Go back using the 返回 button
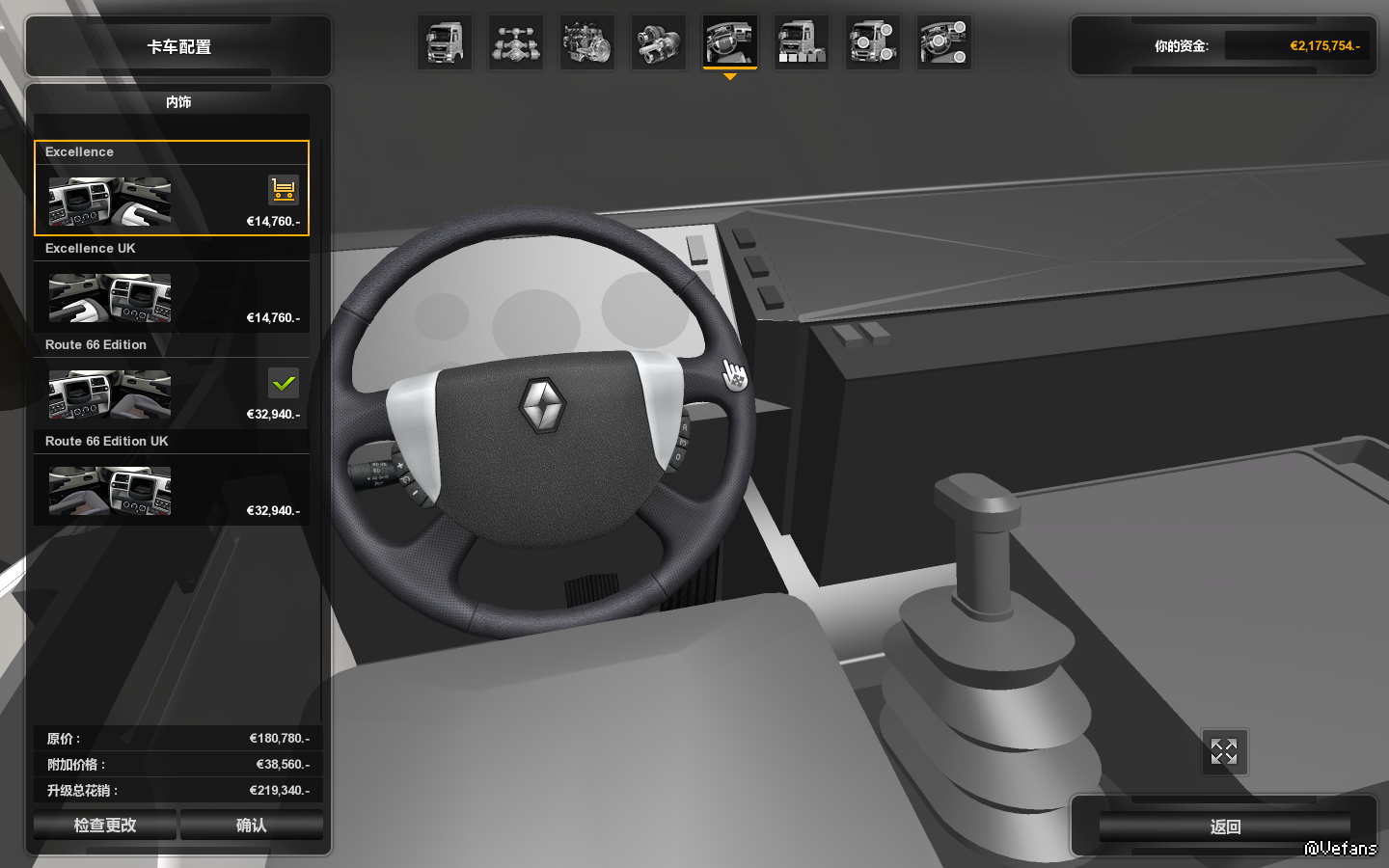This screenshot has height=868, width=1389. (1224, 827)
